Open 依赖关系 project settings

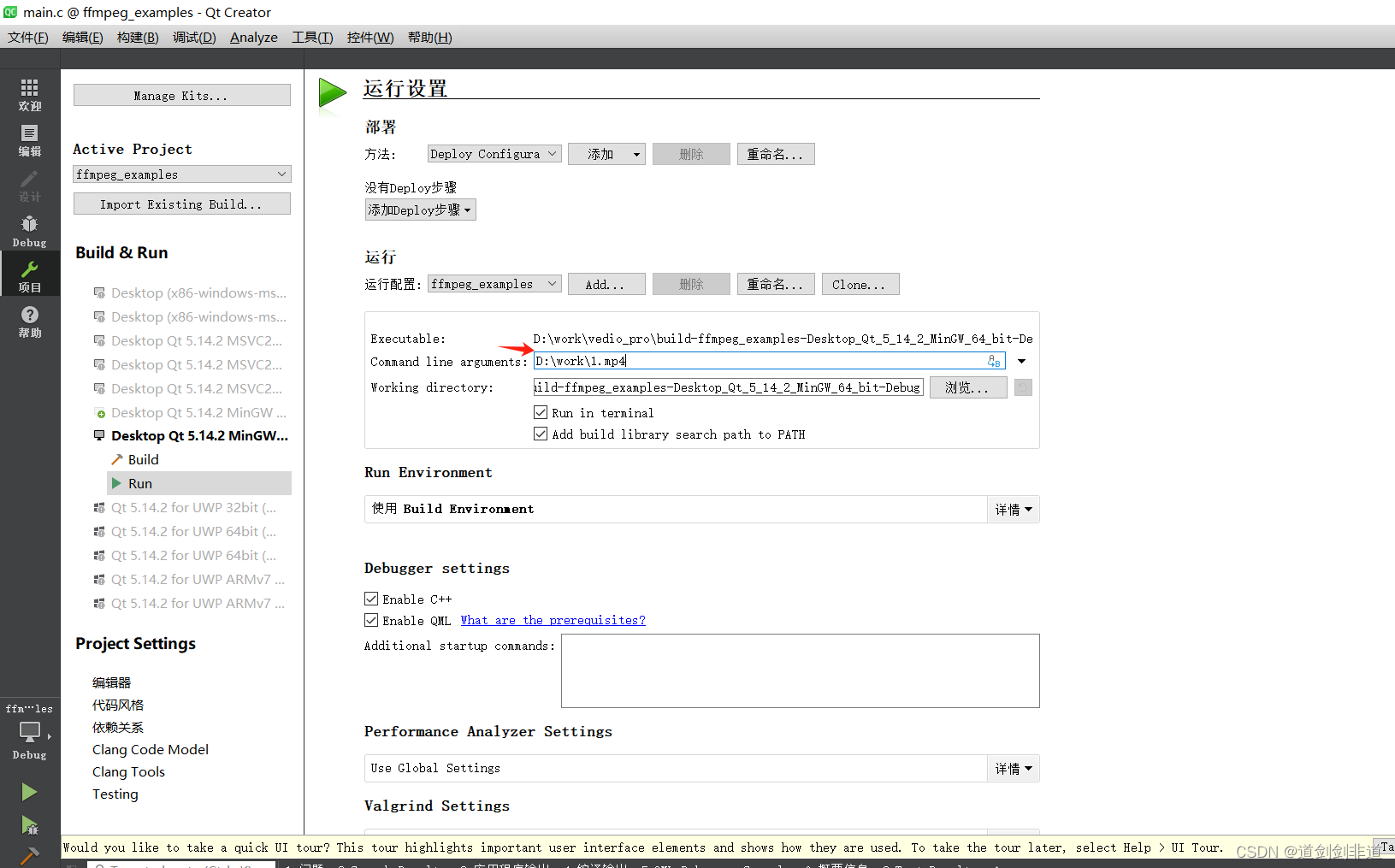pos(118,727)
